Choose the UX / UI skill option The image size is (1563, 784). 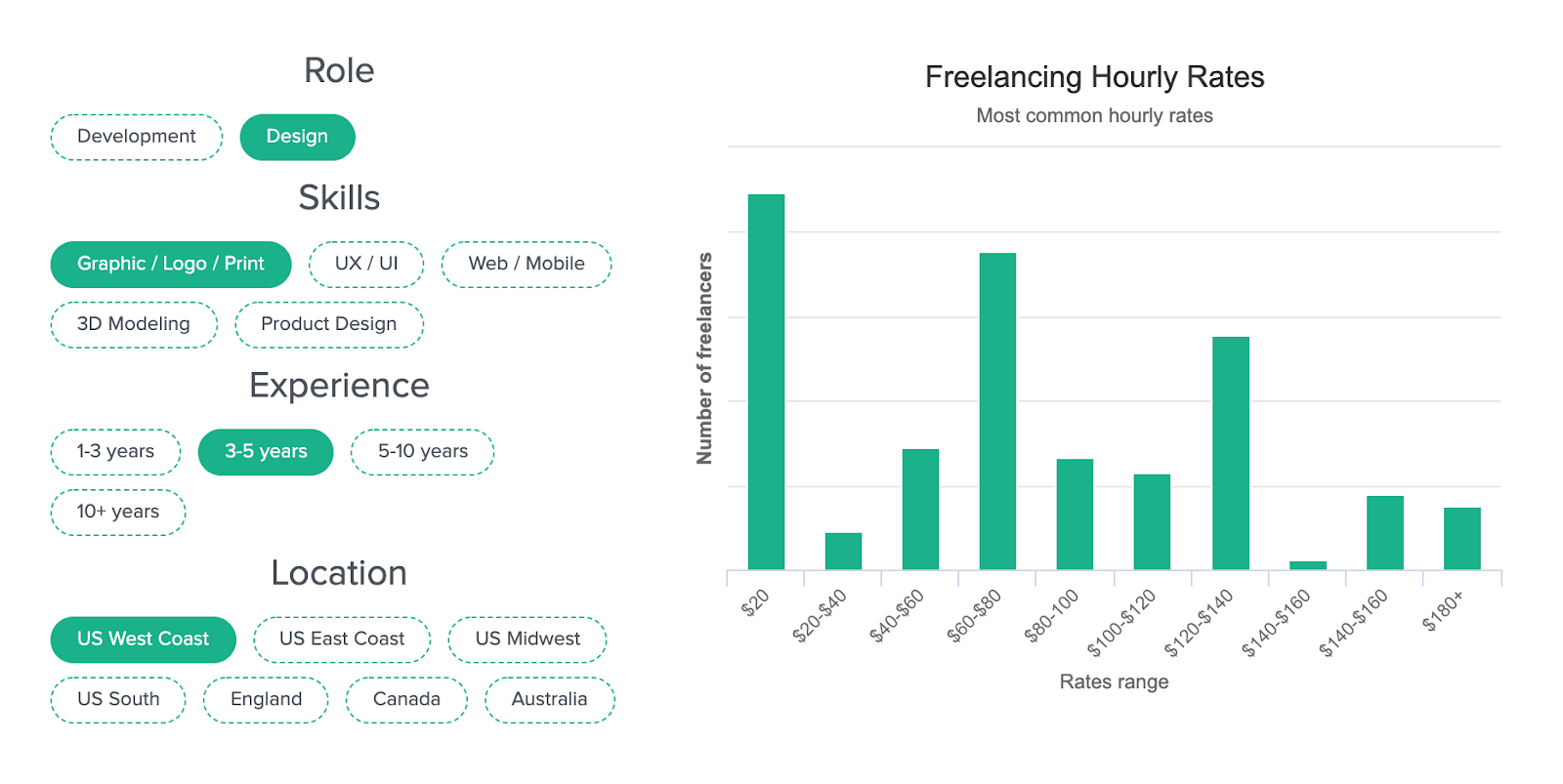point(366,264)
